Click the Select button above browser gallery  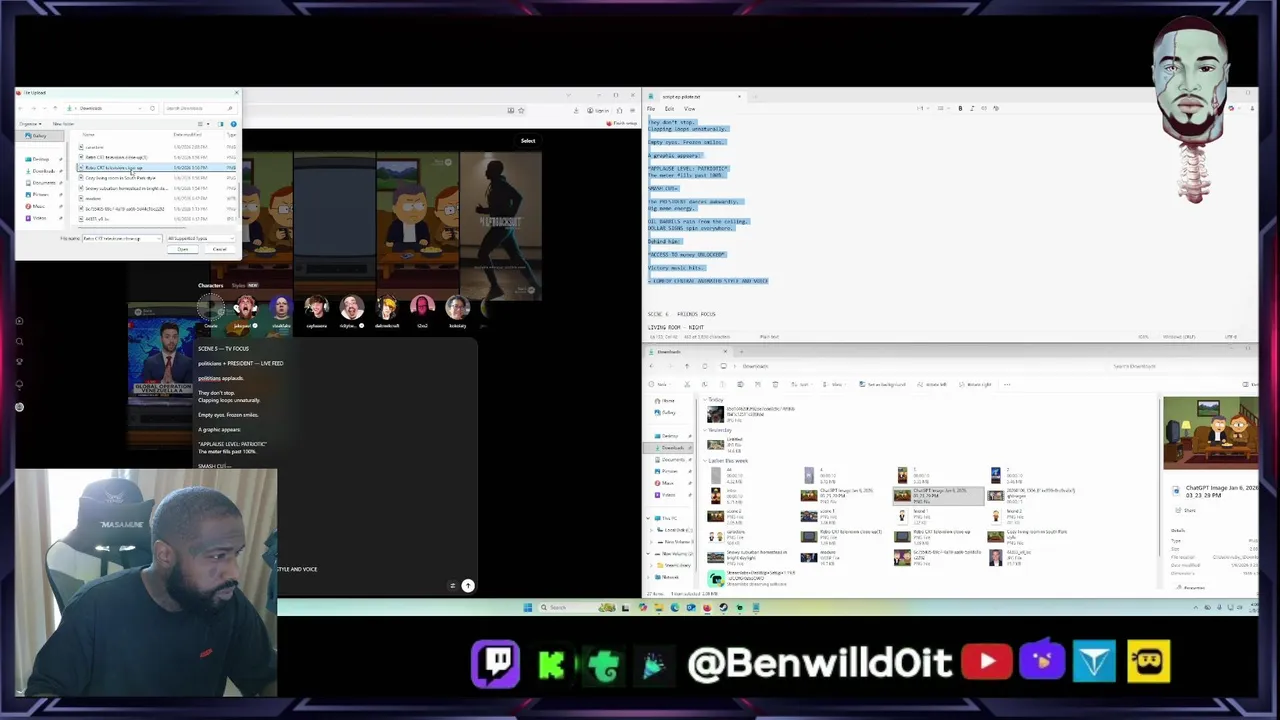click(x=528, y=141)
